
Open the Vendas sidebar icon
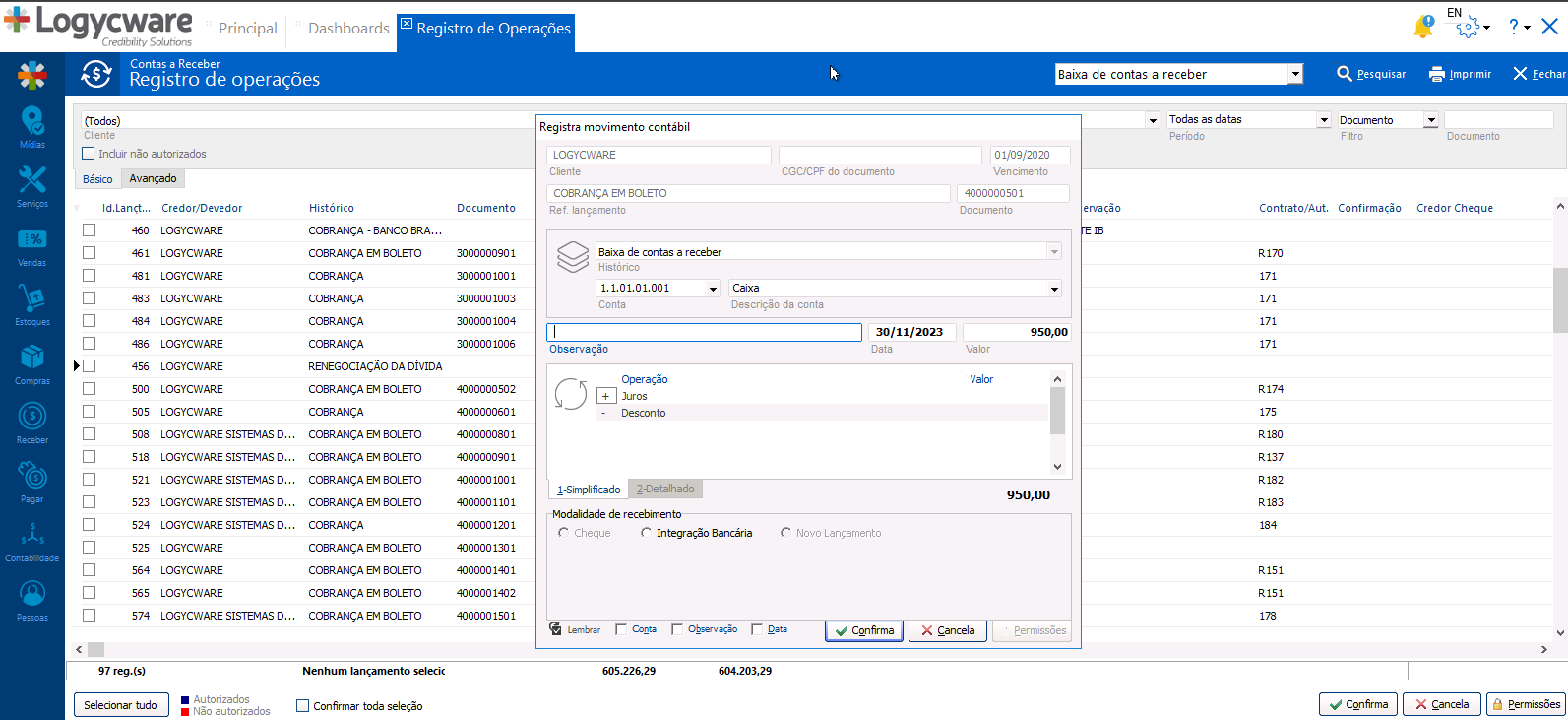[x=32, y=245]
